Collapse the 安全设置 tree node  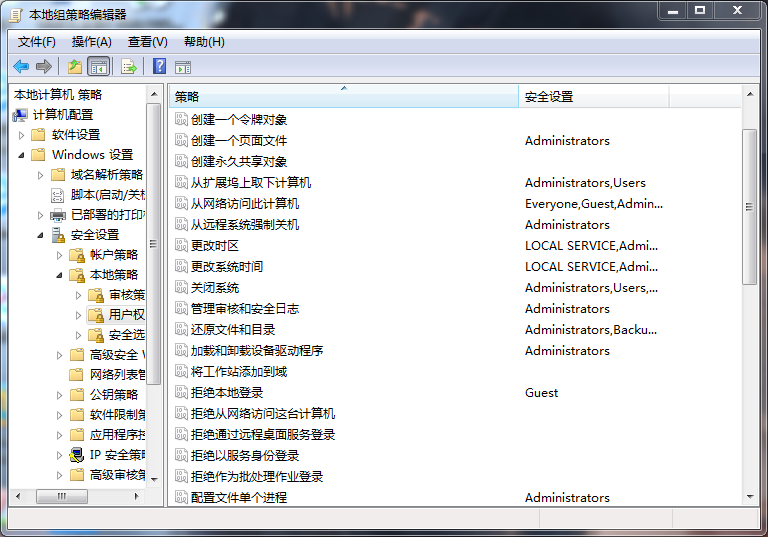click(x=40, y=235)
